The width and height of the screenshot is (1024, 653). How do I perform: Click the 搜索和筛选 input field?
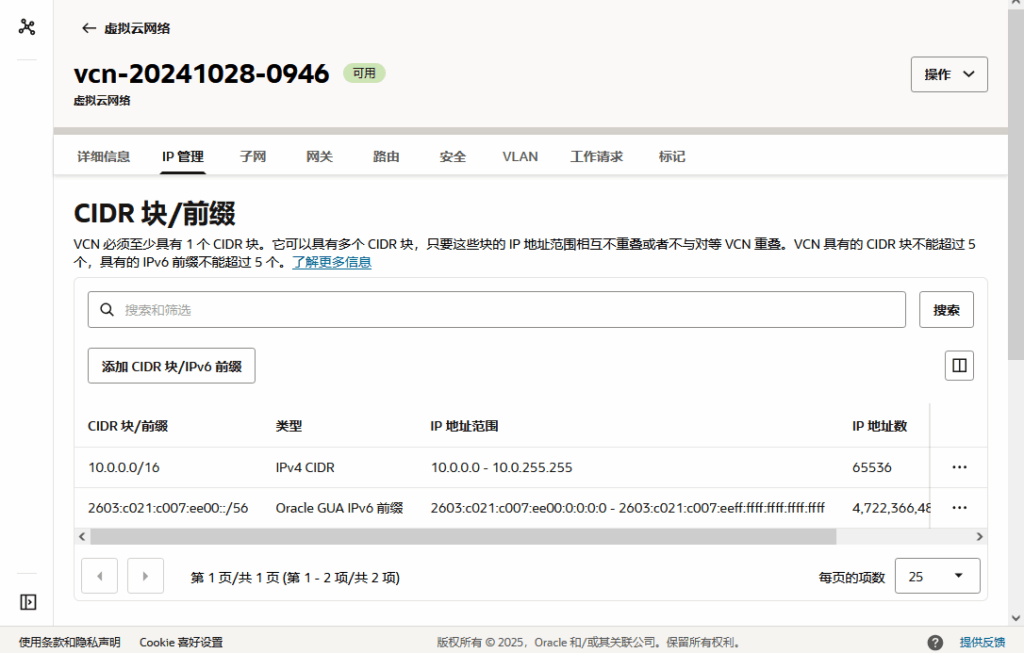[x=496, y=310]
